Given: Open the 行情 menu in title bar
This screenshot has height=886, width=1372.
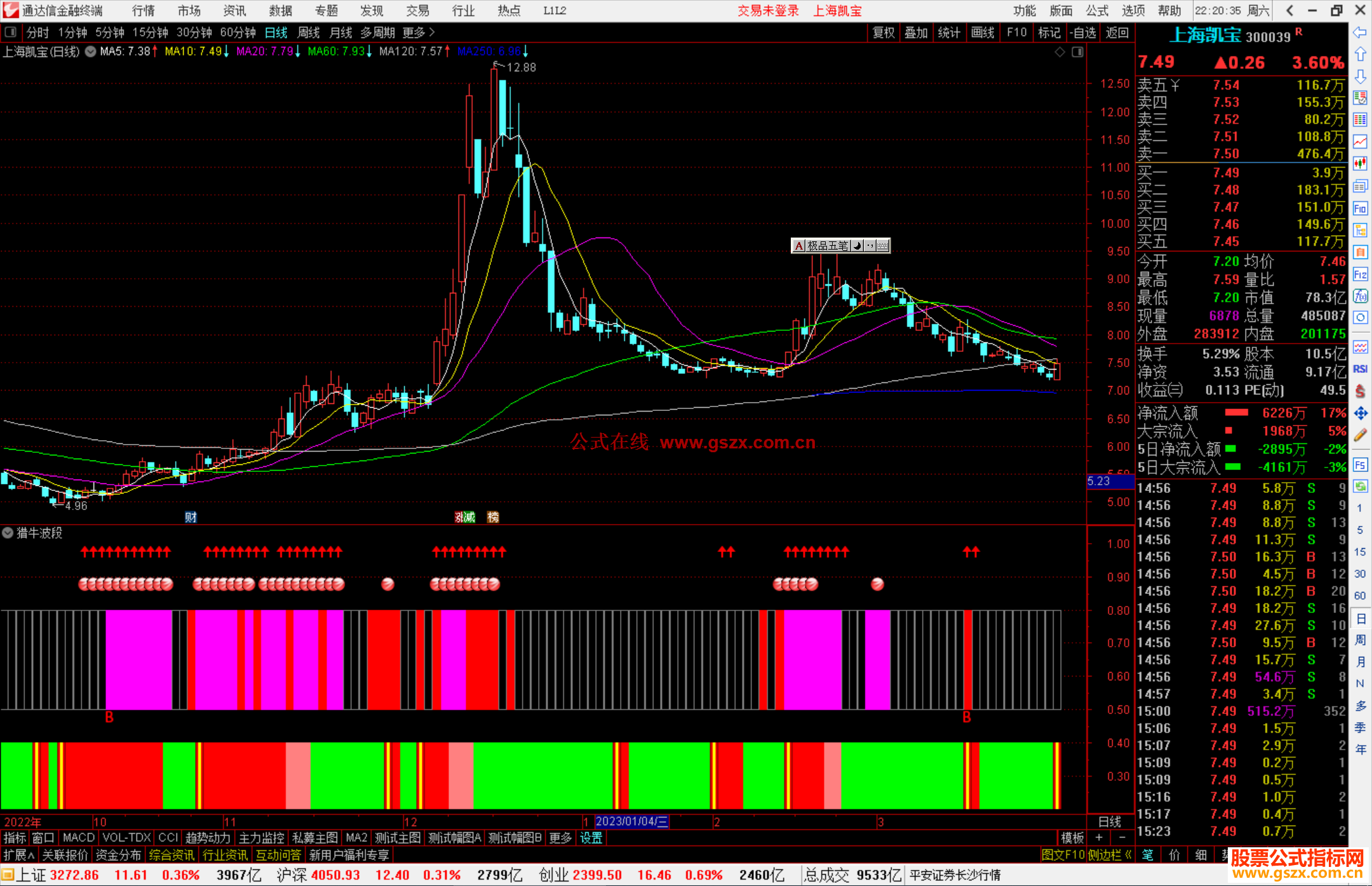Looking at the screenshot, I should tap(144, 11).
